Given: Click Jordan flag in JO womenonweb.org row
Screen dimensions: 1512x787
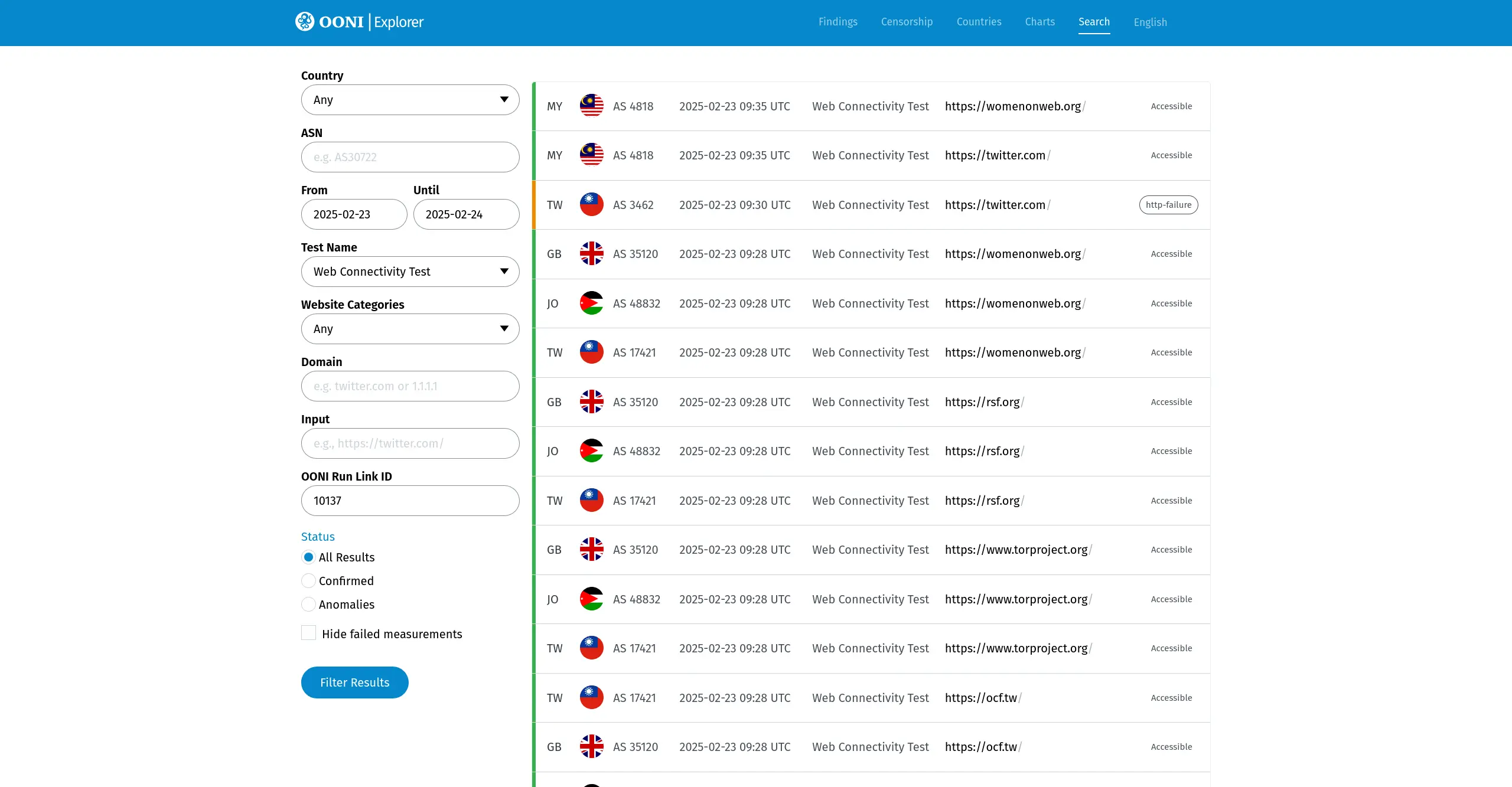Looking at the screenshot, I should coord(591,303).
